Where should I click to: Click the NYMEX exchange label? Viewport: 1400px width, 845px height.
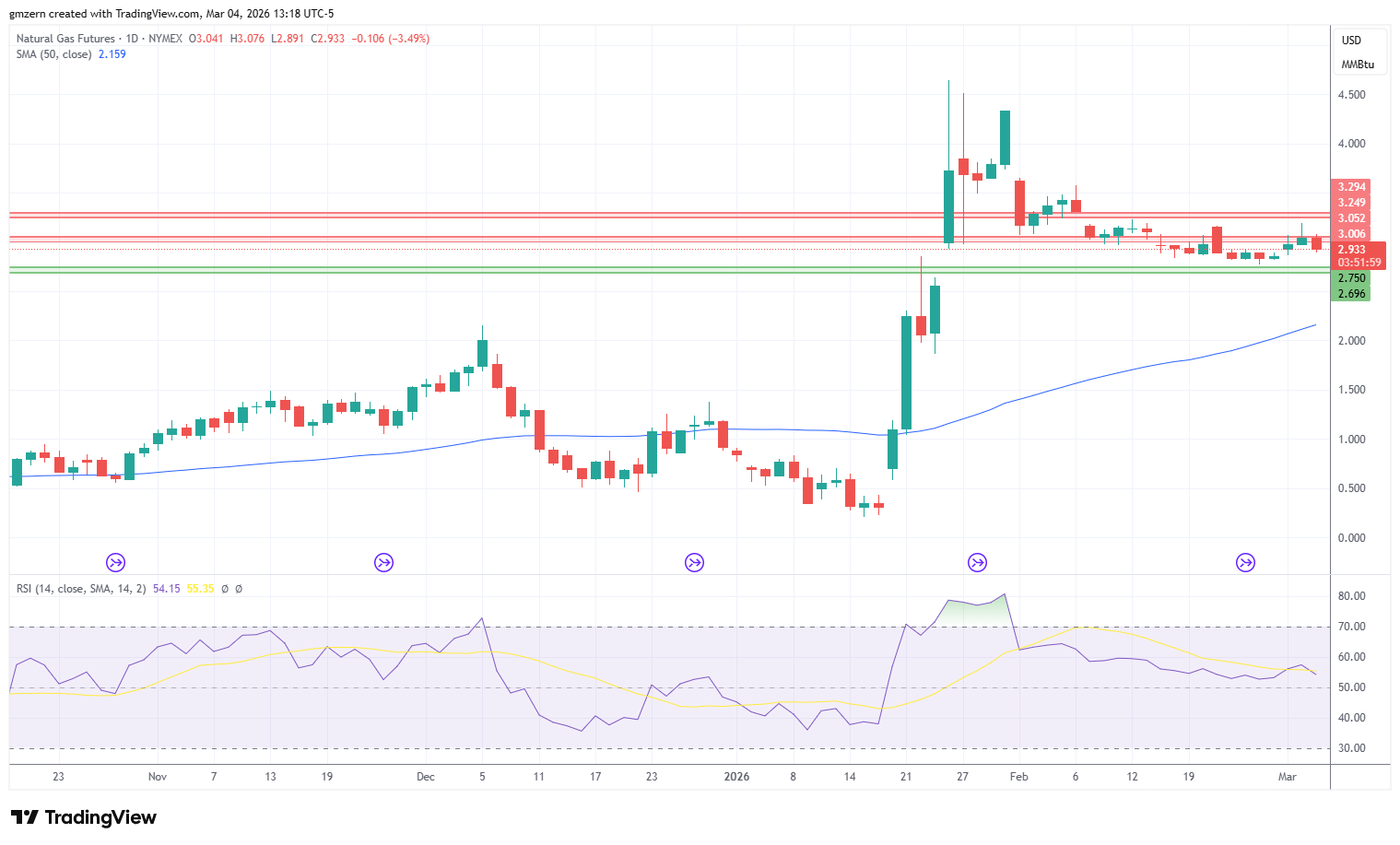[x=165, y=39]
